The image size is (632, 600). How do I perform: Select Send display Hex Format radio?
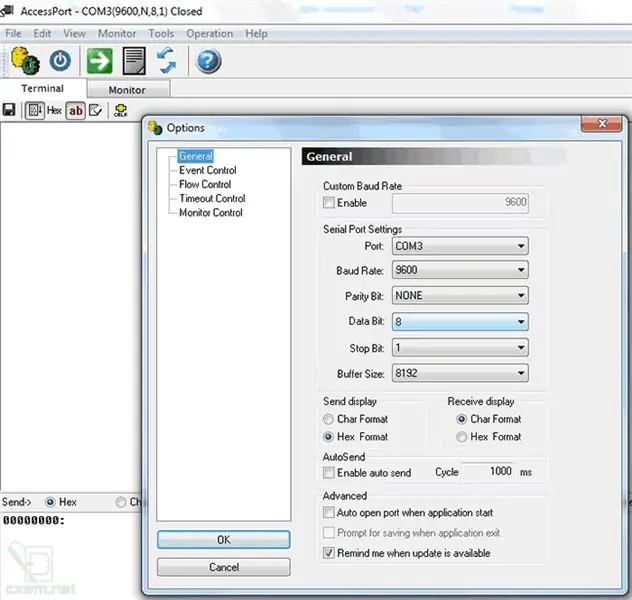tap(328, 436)
